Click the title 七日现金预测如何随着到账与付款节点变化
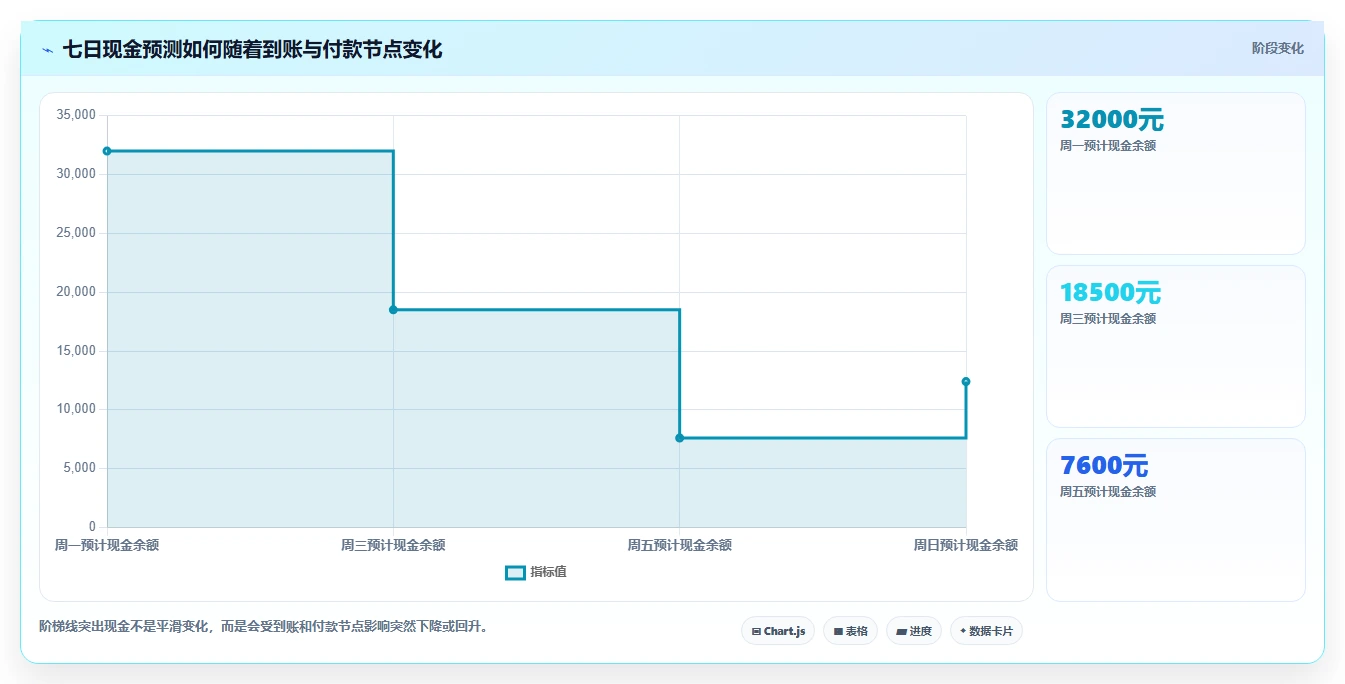This screenshot has height=684, width=1345. click(x=252, y=49)
